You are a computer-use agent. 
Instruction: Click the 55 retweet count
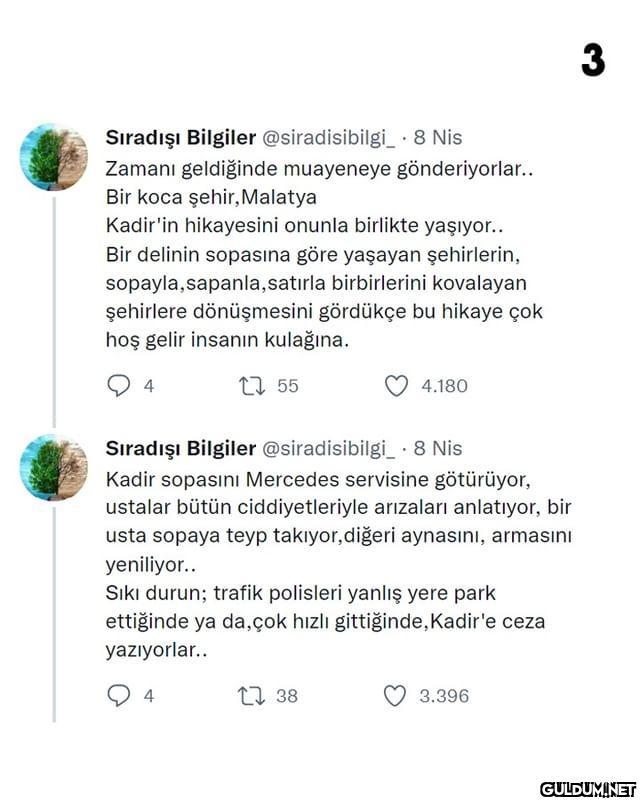[288, 385]
